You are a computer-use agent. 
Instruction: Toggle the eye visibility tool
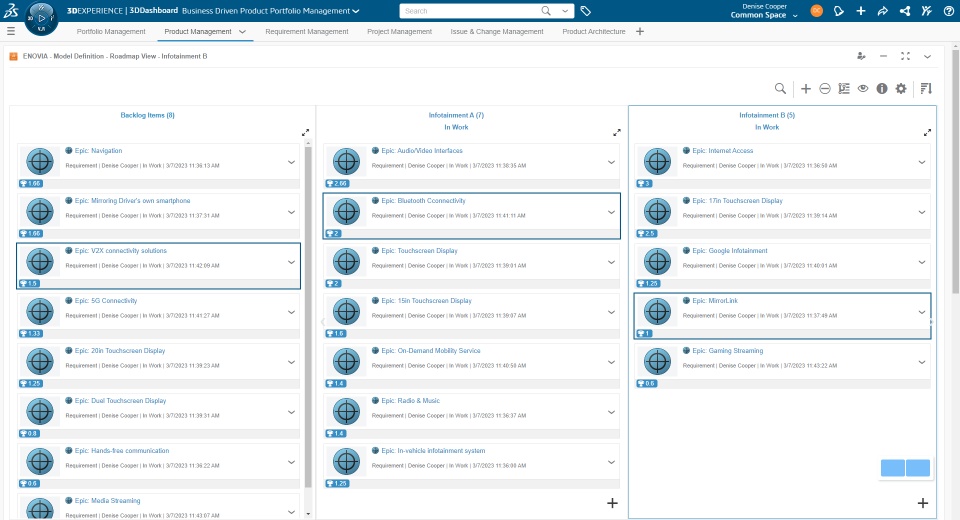tap(863, 89)
